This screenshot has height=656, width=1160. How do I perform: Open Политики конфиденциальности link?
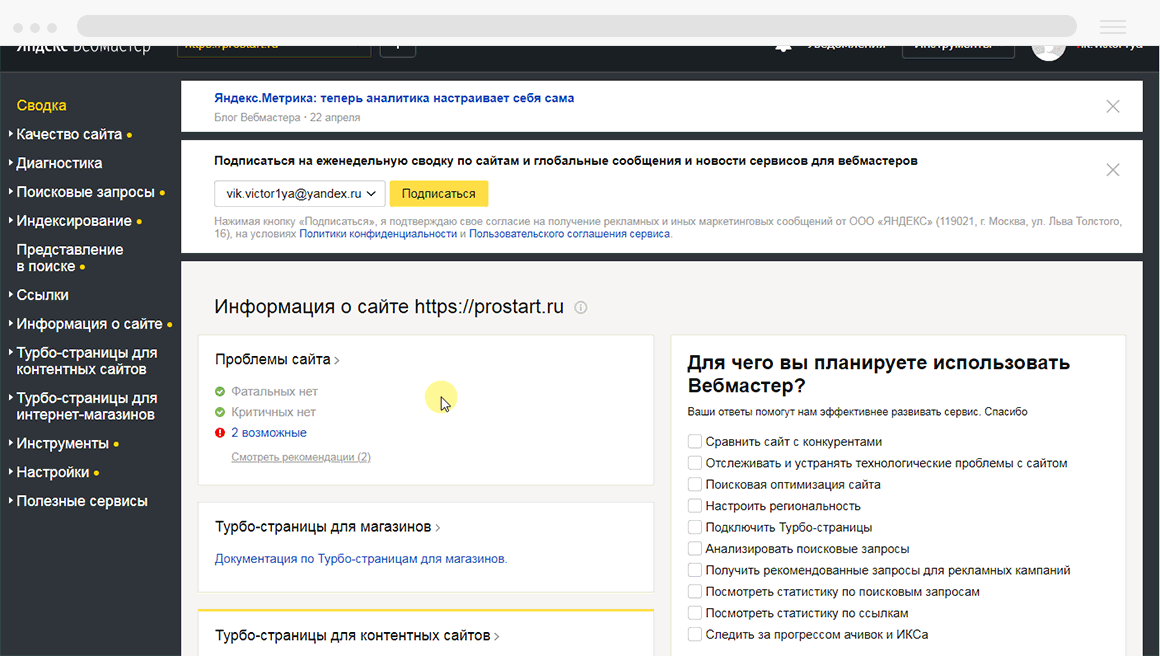click(x=378, y=234)
